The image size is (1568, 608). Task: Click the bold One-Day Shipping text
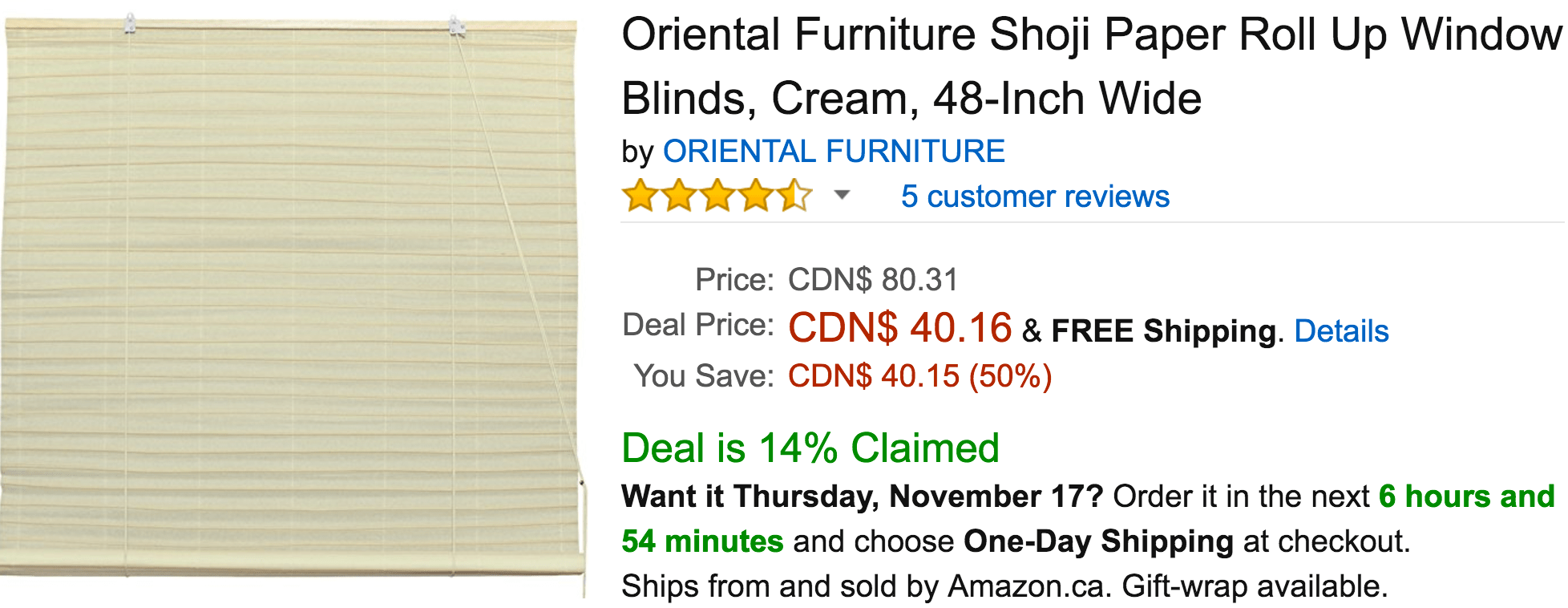coord(1098,541)
